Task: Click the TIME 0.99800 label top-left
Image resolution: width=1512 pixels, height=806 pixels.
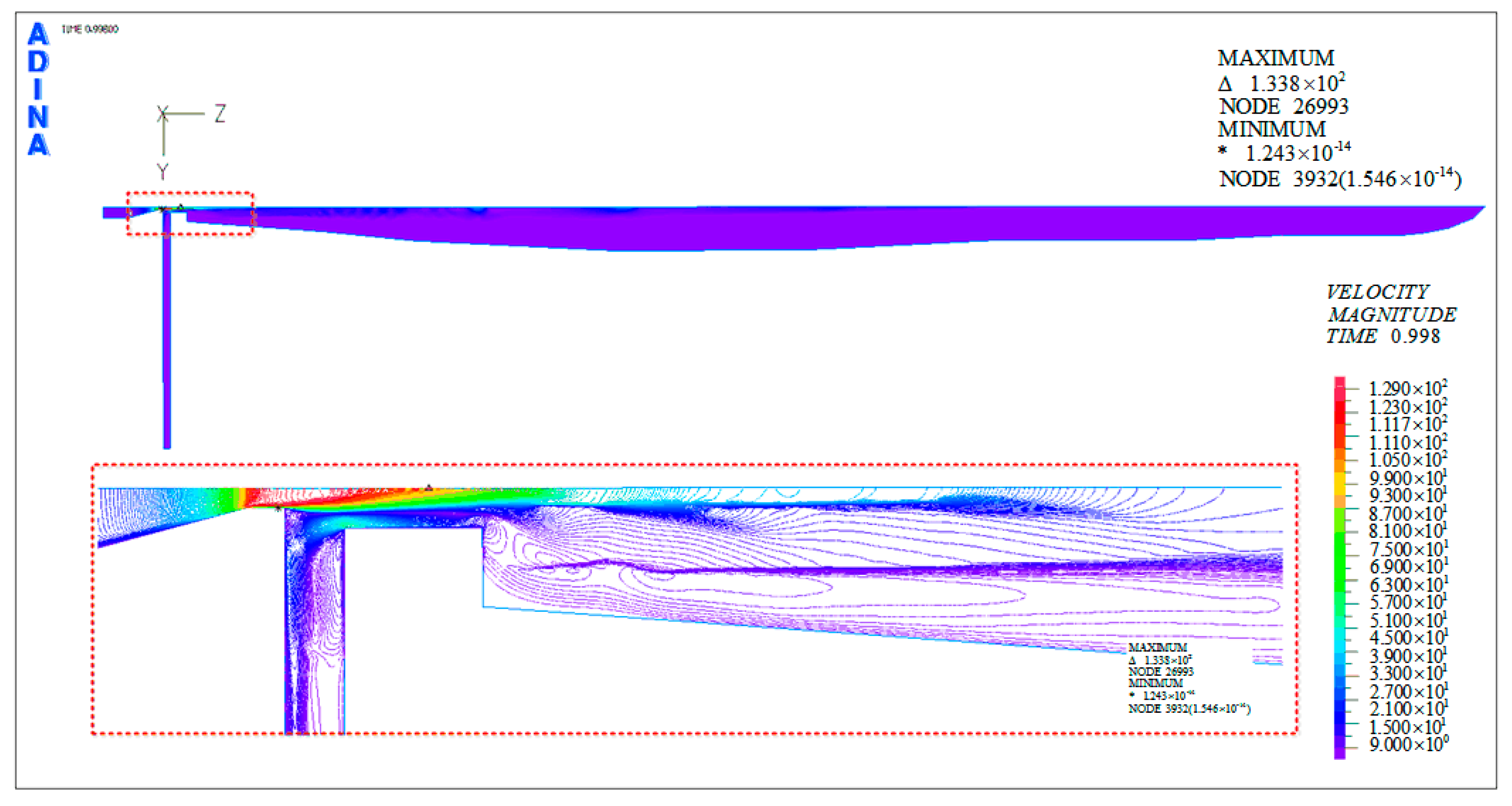Action: click(x=90, y=29)
